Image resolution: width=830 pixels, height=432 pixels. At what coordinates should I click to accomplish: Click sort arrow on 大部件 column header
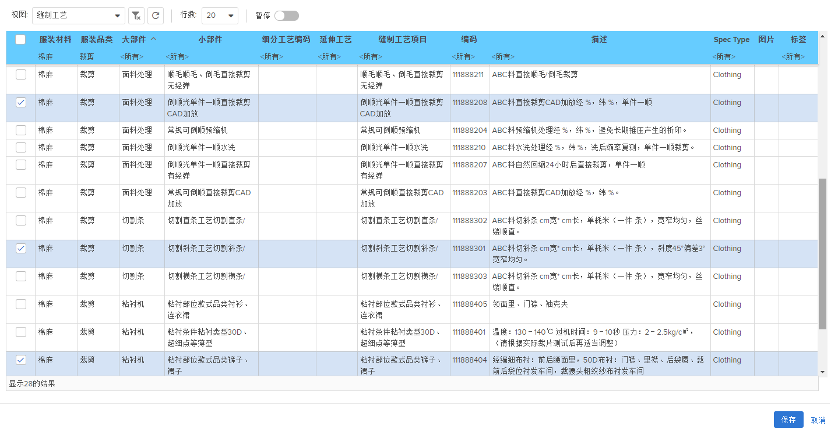click(x=154, y=39)
